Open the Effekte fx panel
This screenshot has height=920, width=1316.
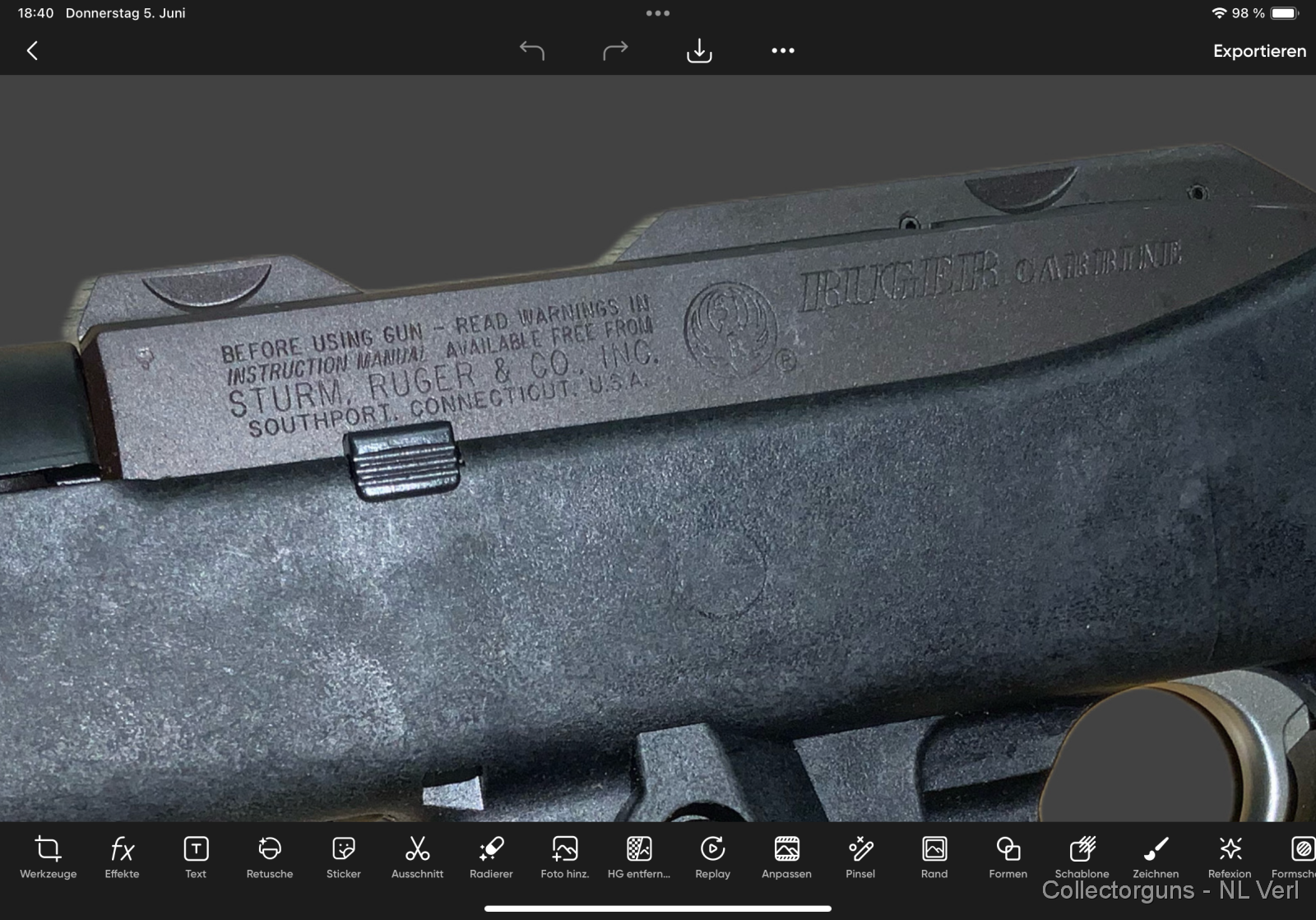(x=122, y=857)
